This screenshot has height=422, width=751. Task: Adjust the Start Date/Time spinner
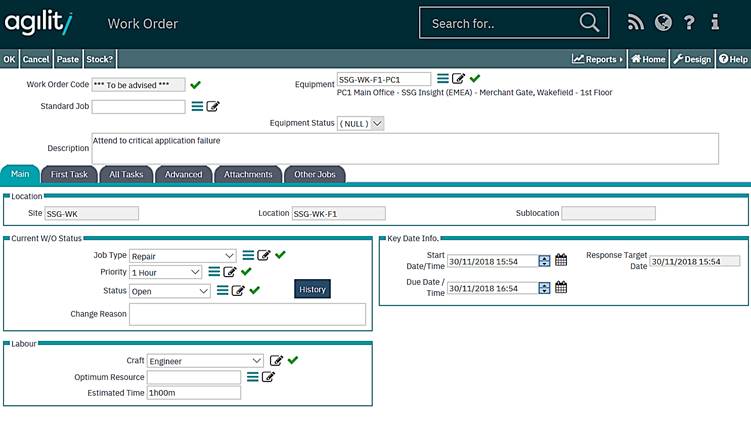coord(544,261)
